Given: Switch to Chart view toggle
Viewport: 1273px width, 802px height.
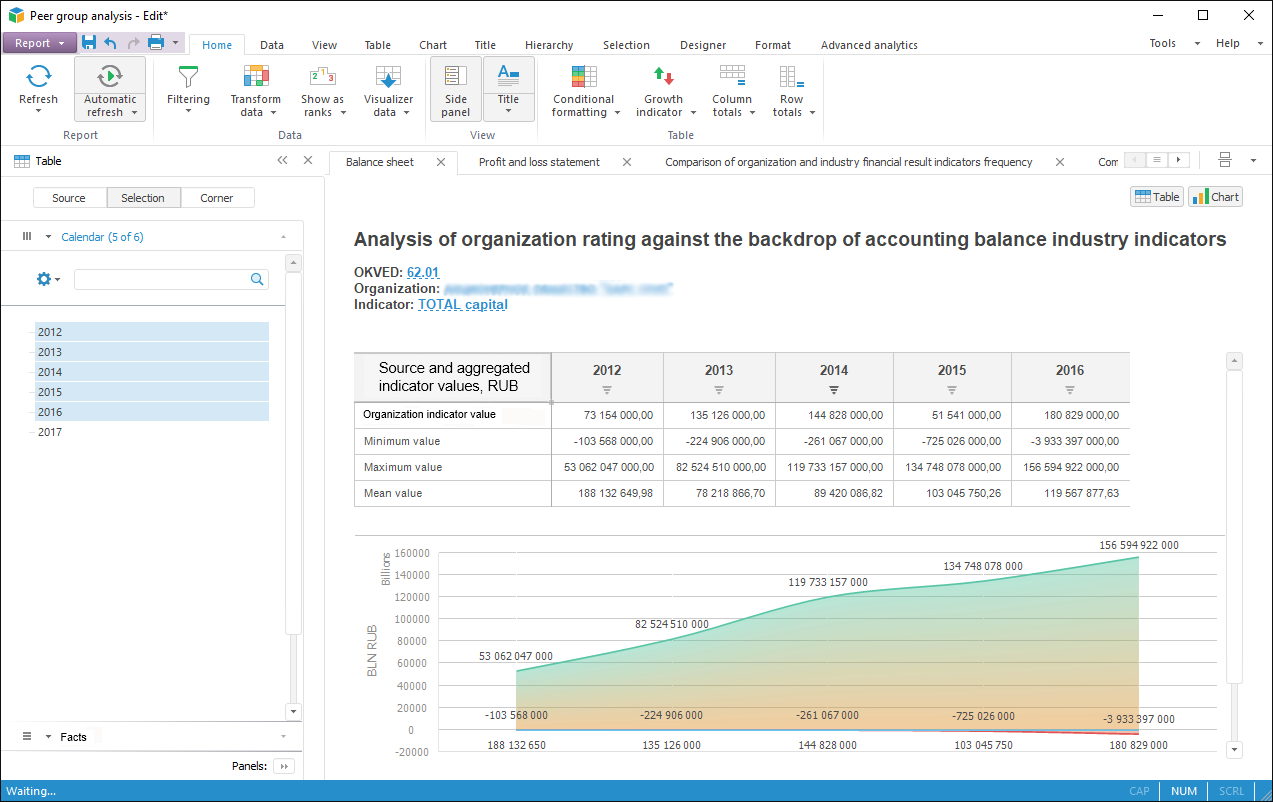Looking at the screenshot, I should (1215, 197).
